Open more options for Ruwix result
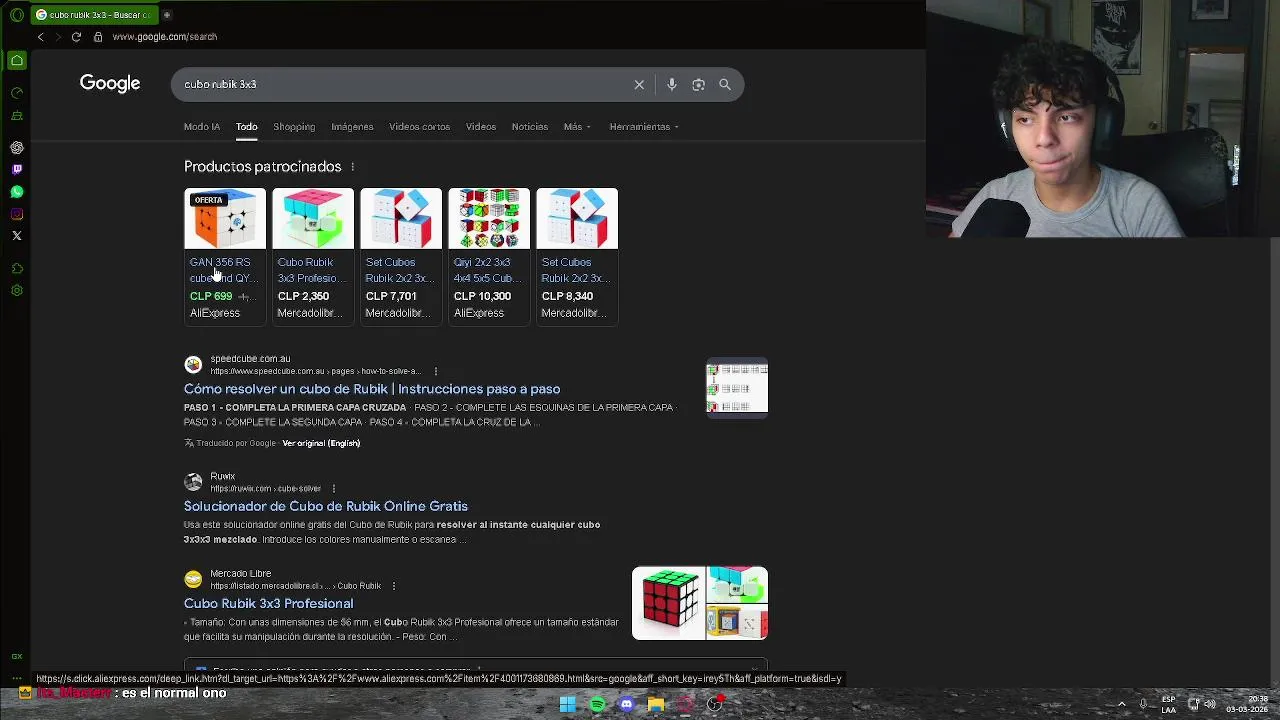 (x=333, y=489)
